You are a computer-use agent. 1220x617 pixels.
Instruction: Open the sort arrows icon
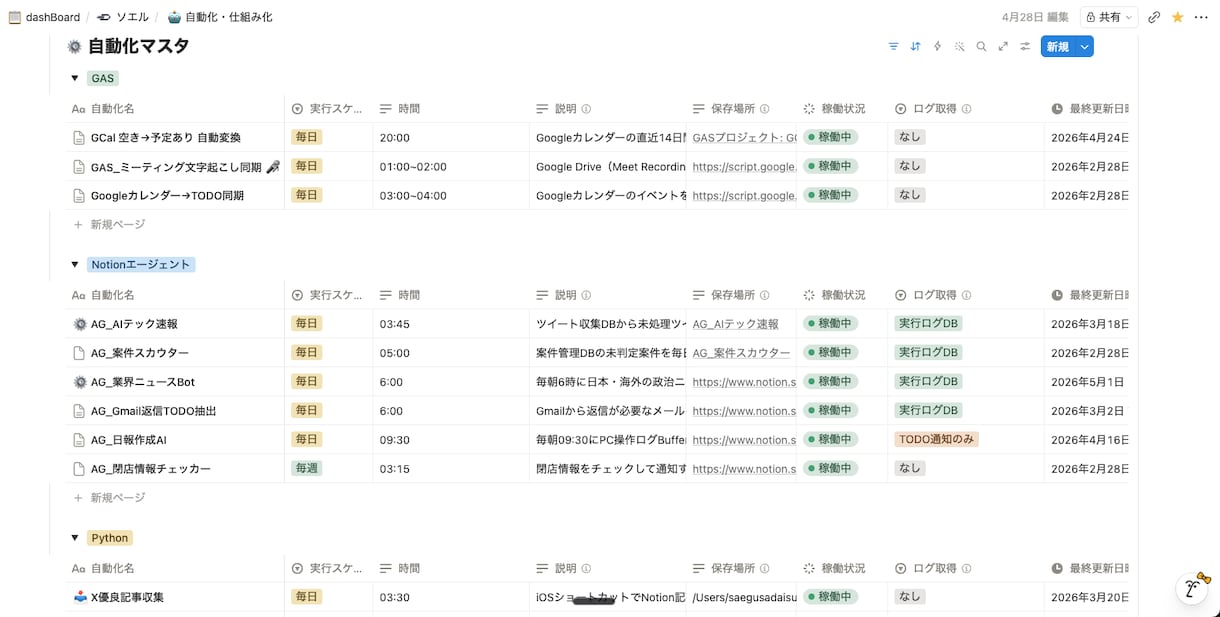915,46
